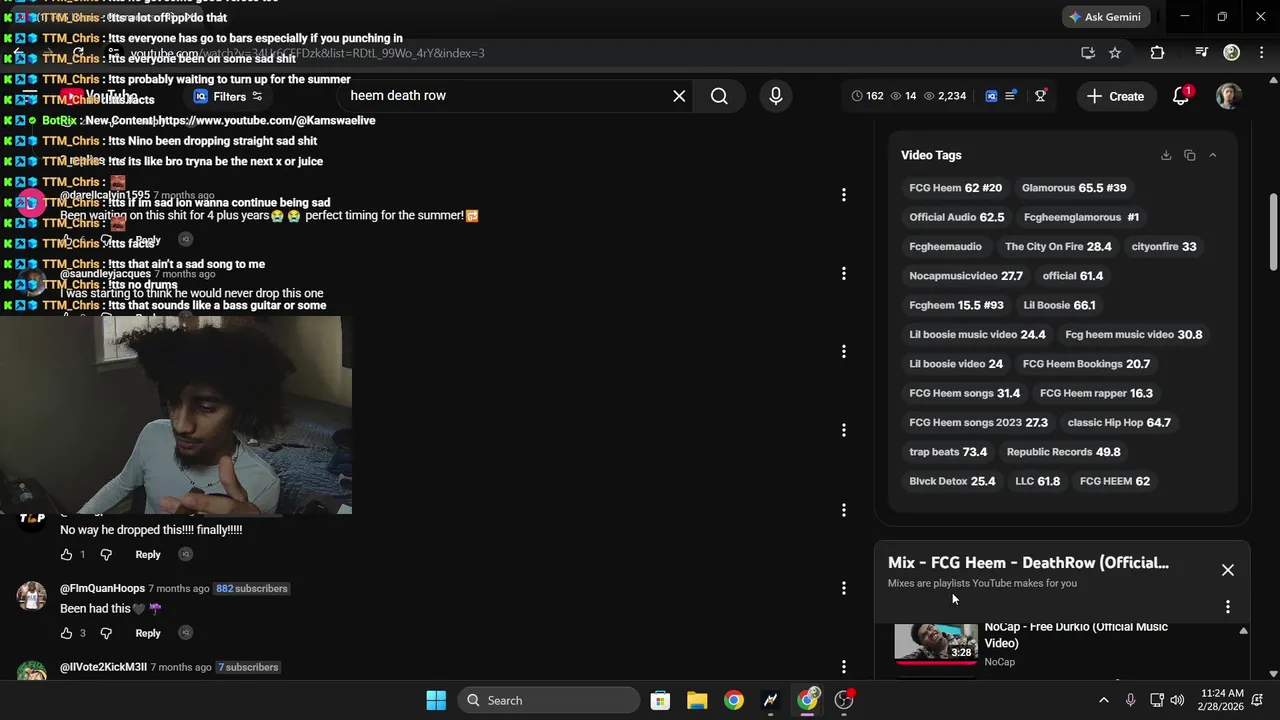Click vidIQ icon beside Reply on 'No way he dropped this' comment
Viewport: 1280px width, 720px height.
[185, 554]
